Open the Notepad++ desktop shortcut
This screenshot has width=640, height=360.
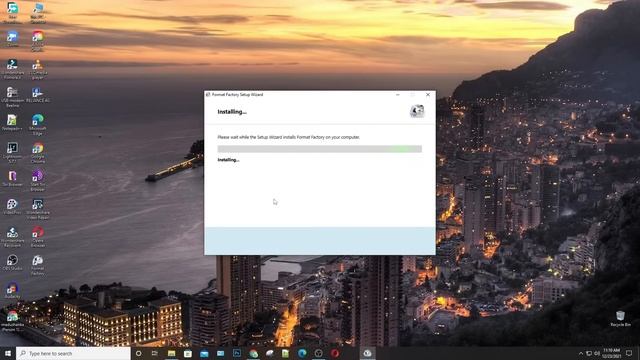tap(12, 122)
